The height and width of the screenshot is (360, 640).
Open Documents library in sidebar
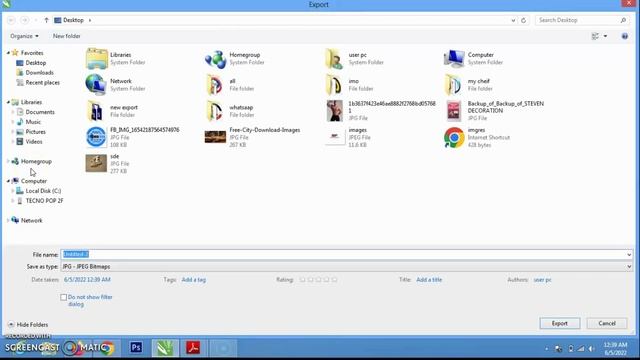pyautogui.click(x=40, y=112)
